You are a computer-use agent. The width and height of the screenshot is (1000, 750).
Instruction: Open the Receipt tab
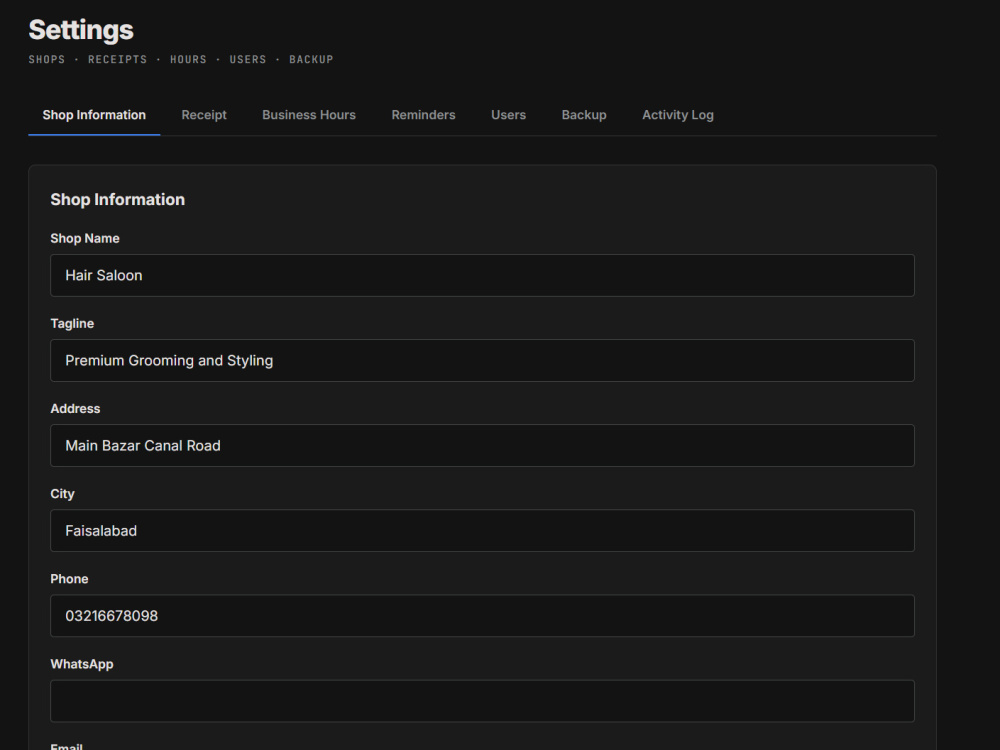tap(204, 115)
